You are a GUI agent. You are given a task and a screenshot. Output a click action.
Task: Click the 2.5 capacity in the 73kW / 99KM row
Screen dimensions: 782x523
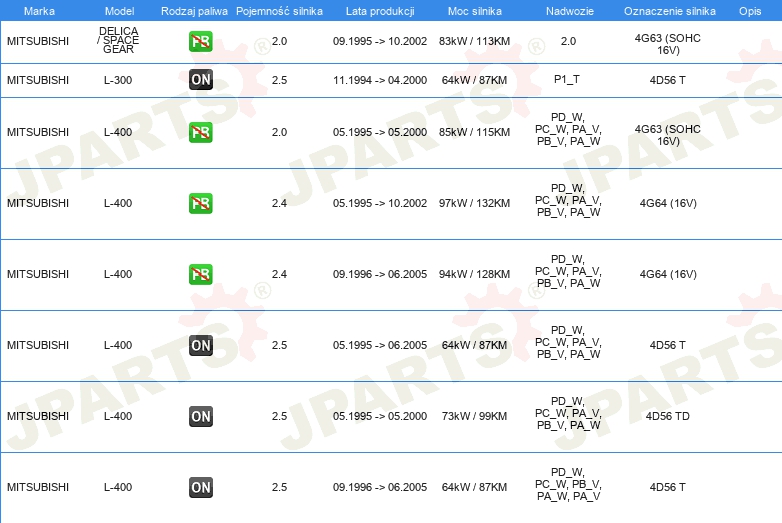[x=279, y=416]
